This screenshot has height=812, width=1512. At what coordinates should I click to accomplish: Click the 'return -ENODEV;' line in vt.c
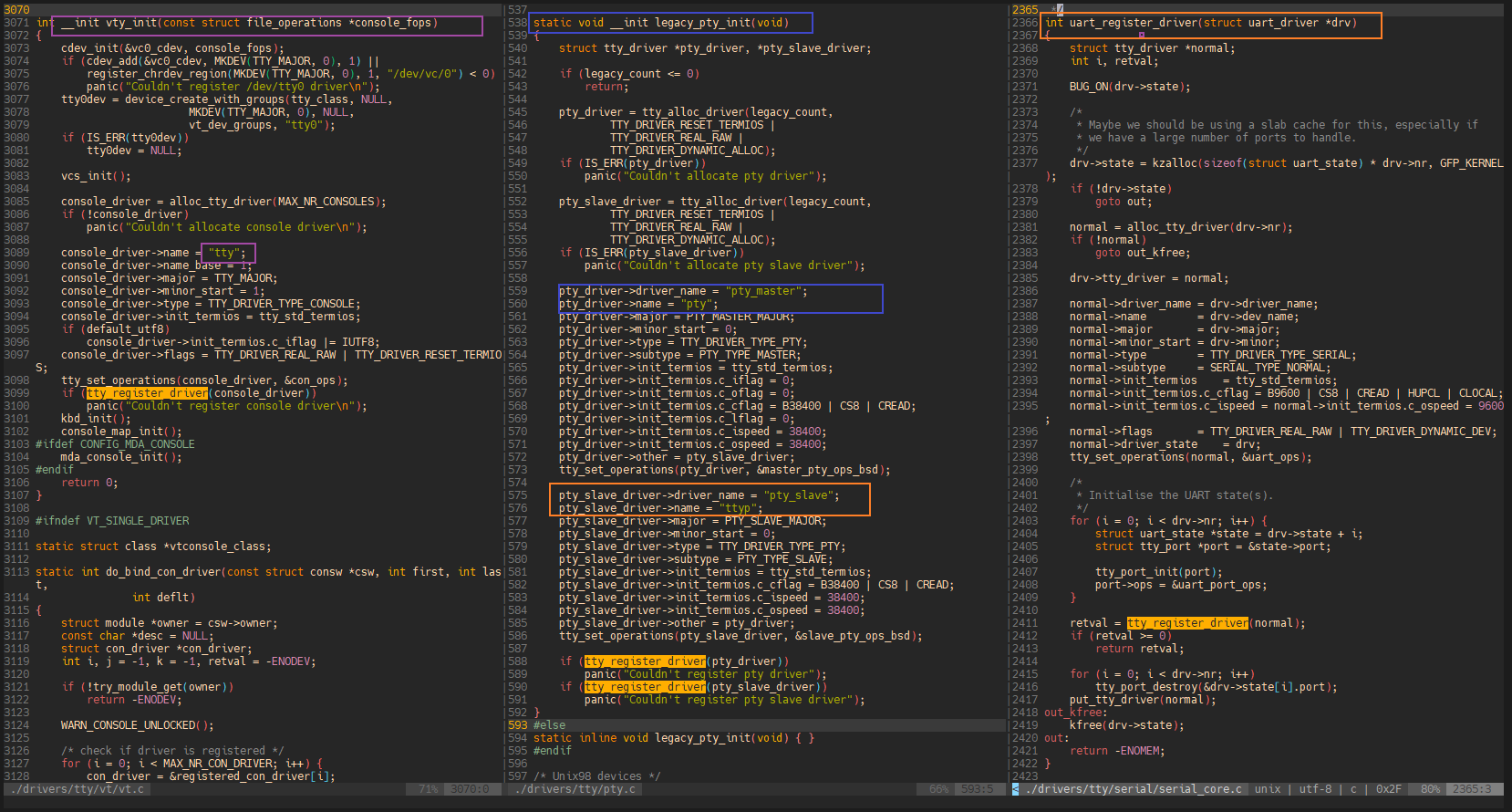(132, 700)
